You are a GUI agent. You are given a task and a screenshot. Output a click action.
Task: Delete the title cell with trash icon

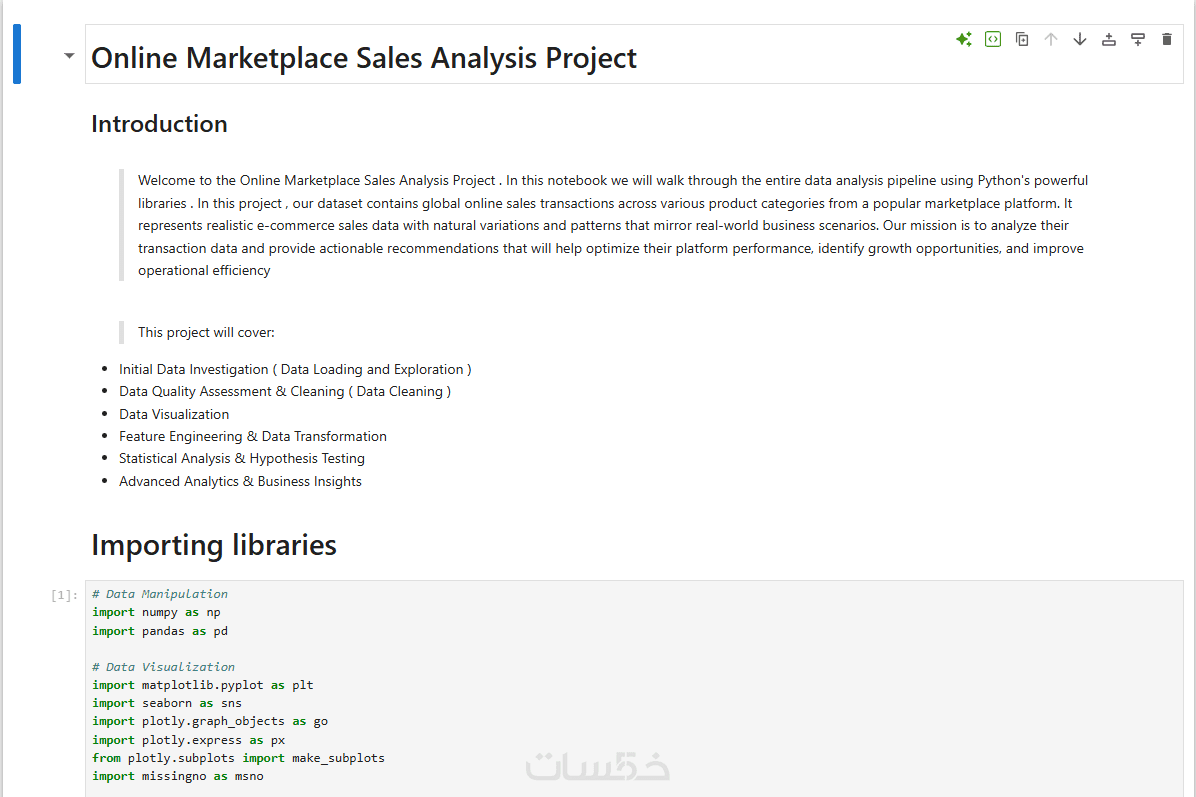[1166, 39]
